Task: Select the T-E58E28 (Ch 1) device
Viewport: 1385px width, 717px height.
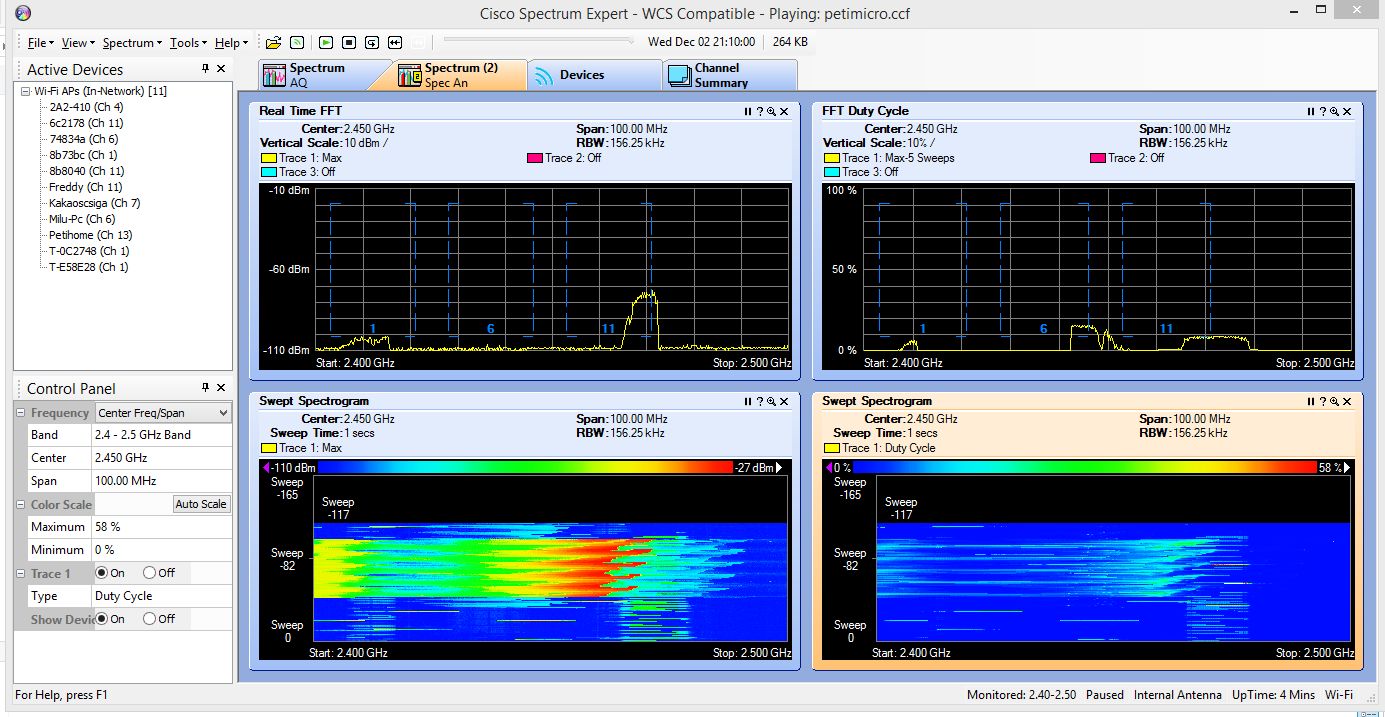Action: tap(89, 267)
